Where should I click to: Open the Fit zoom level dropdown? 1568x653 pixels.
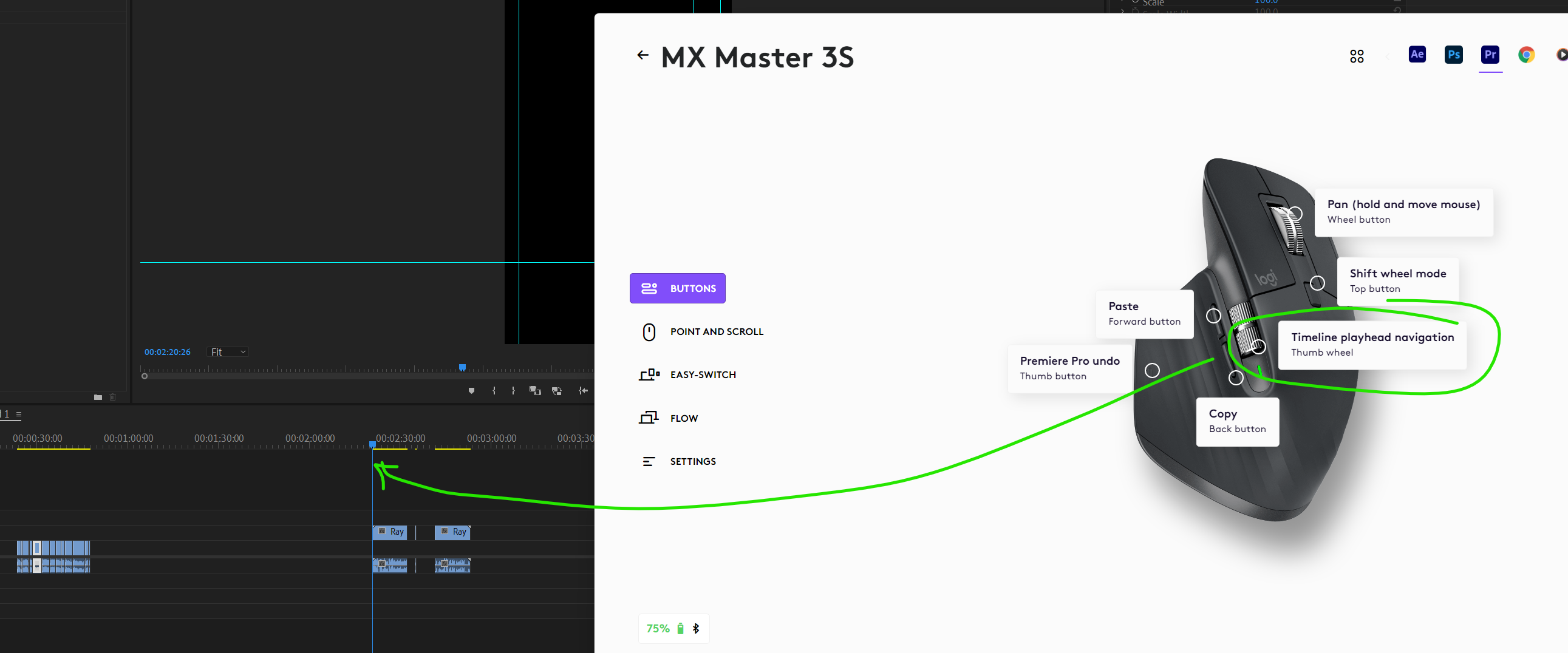(228, 352)
